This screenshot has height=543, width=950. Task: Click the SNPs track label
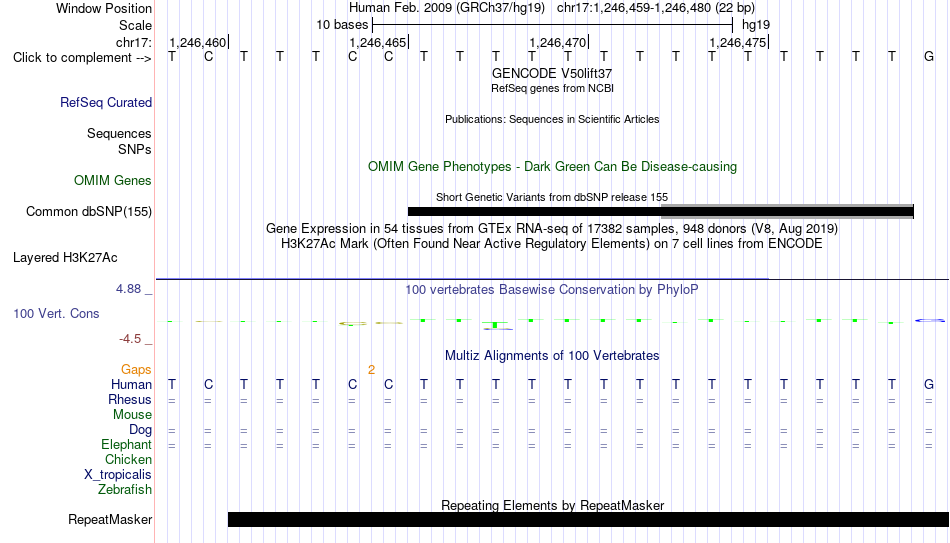(x=135, y=149)
